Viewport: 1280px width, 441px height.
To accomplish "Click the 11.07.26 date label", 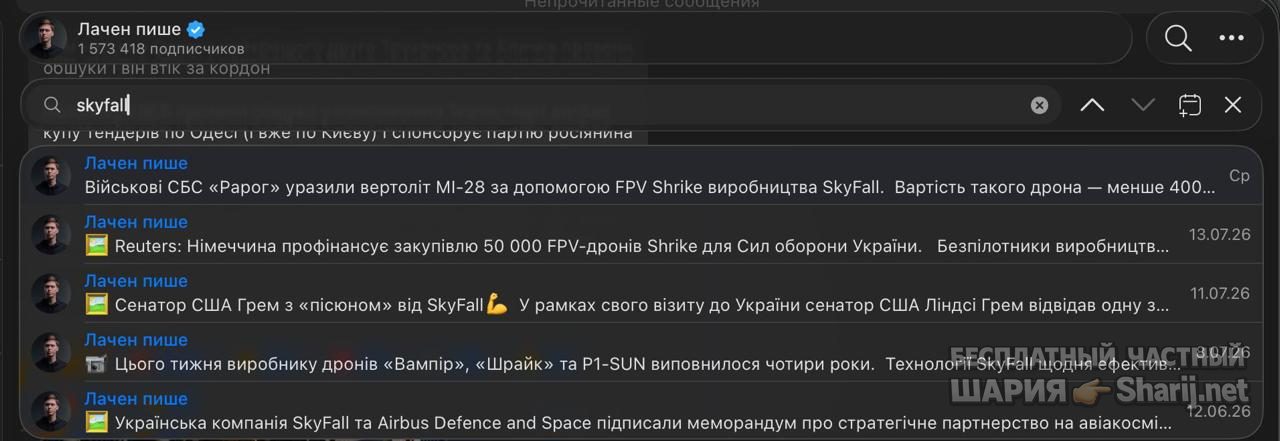I will pyautogui.click(x=1220, y=294).
